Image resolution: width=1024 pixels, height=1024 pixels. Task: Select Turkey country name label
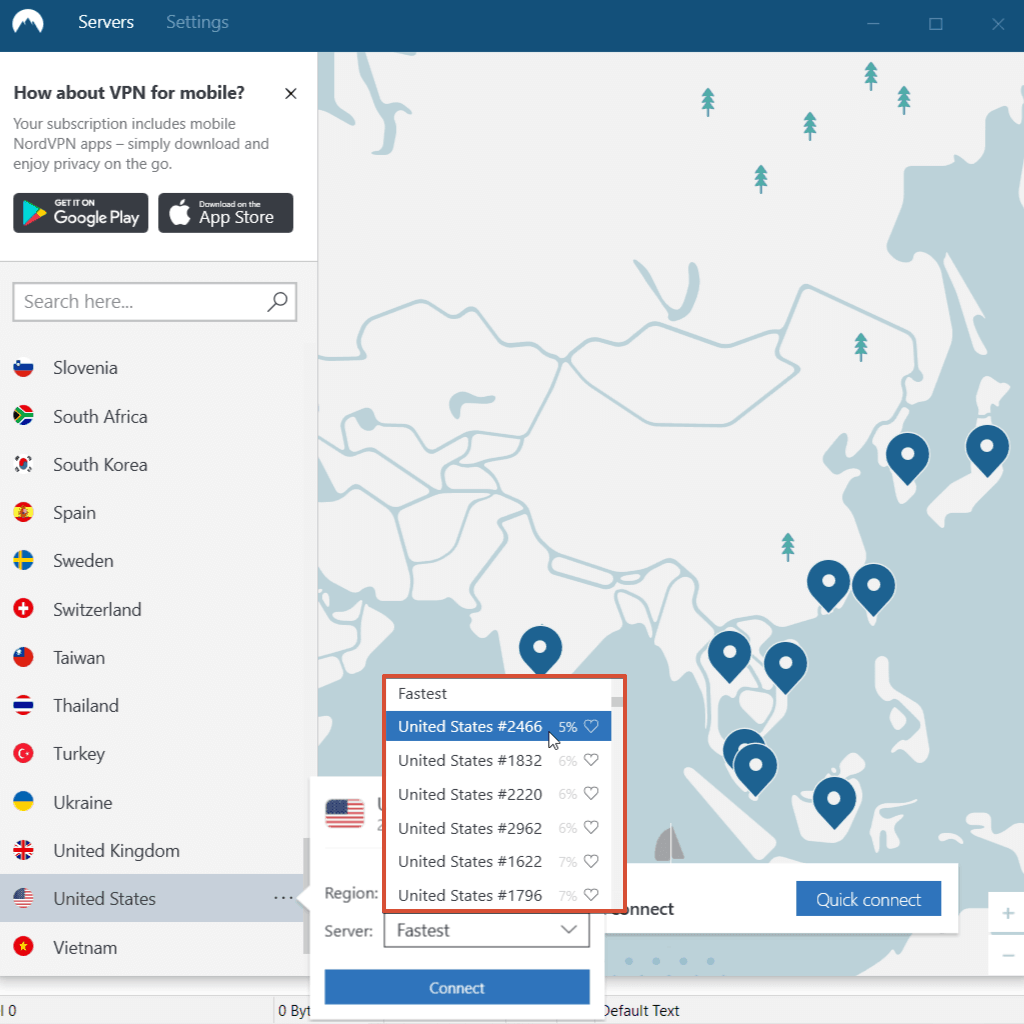coord(79,754)
